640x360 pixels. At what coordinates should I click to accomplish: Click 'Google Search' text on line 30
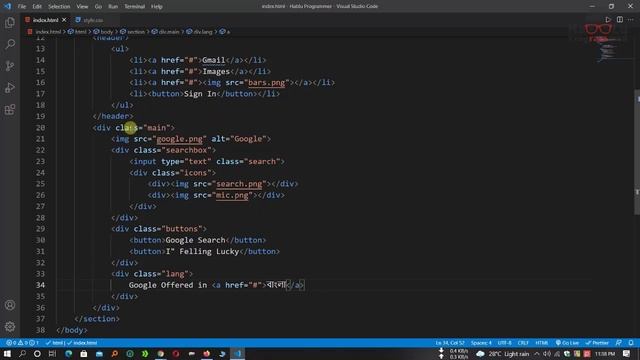196,240
